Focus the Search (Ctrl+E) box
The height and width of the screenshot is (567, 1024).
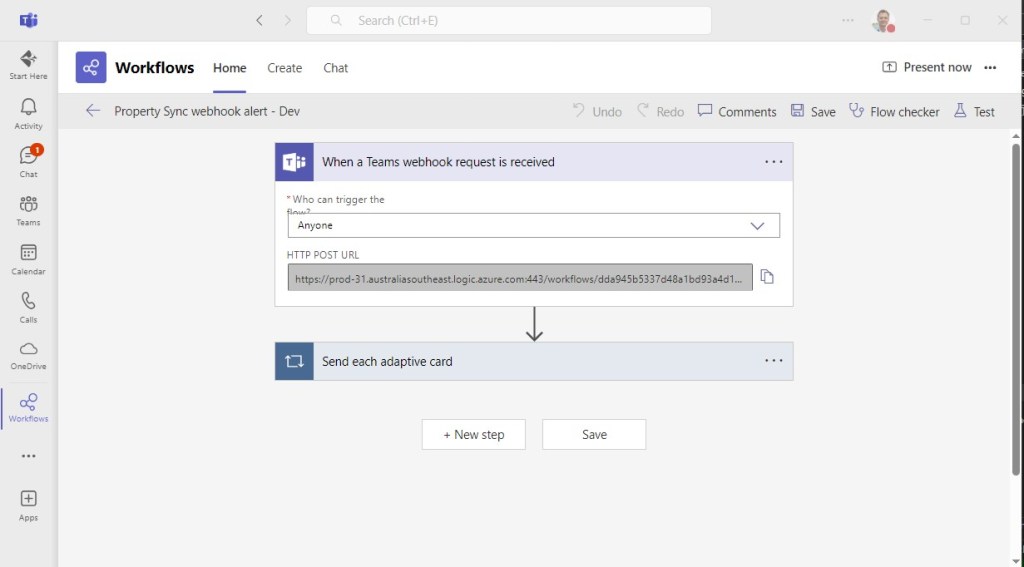coord(509,20)
